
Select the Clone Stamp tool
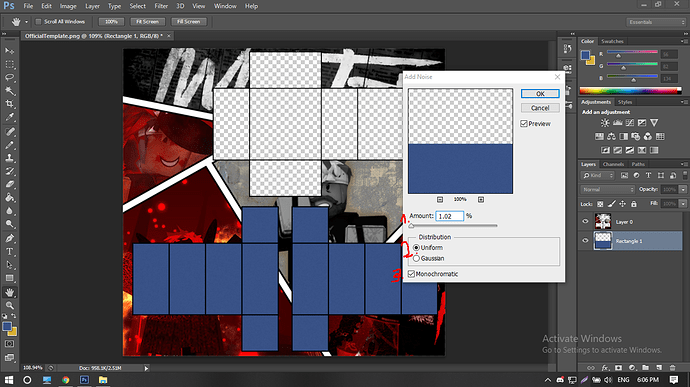[x=9, y=158]
